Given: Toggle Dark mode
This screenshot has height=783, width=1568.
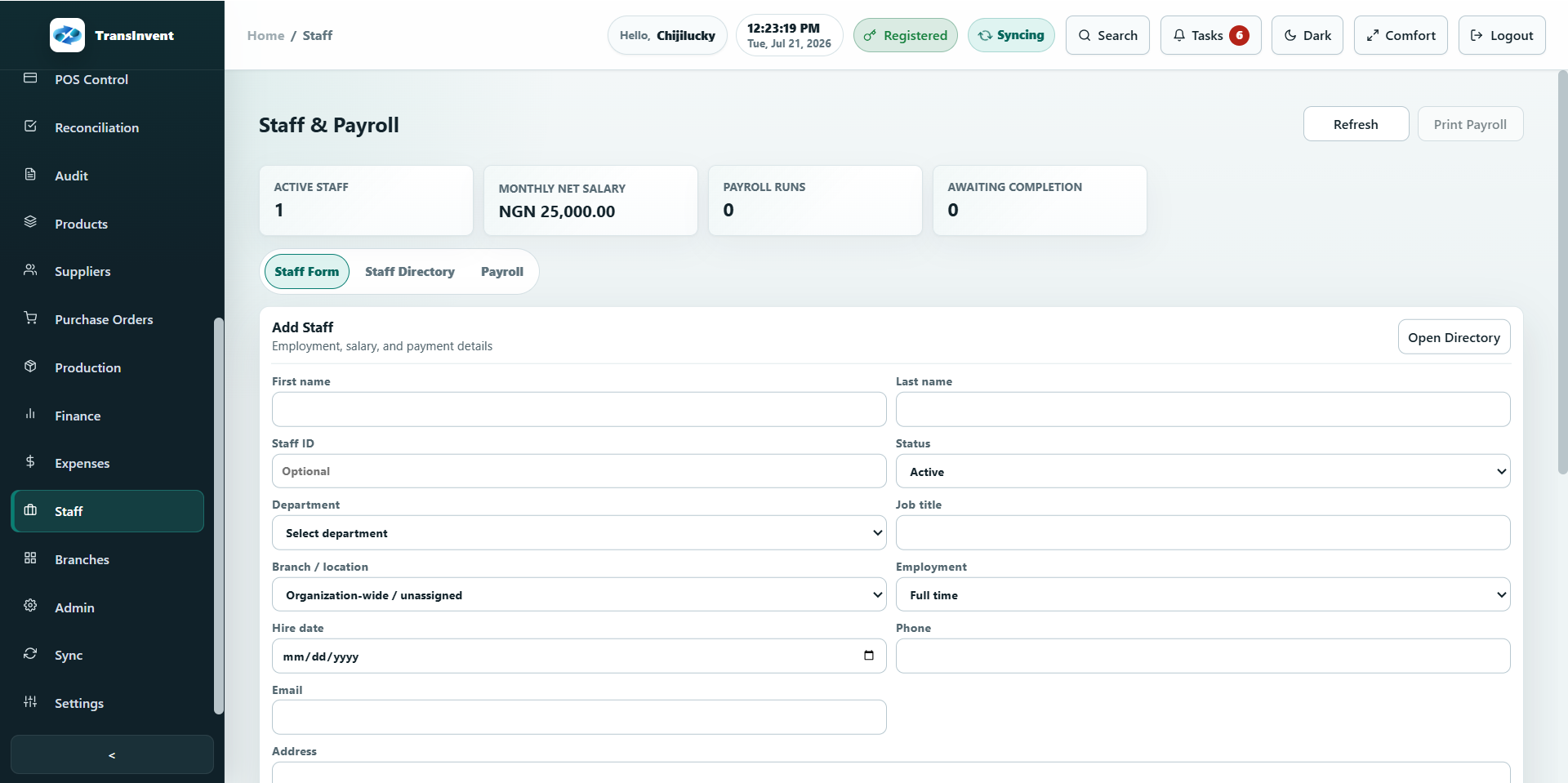Looking at the screenshot, I should pos(1307,35).
